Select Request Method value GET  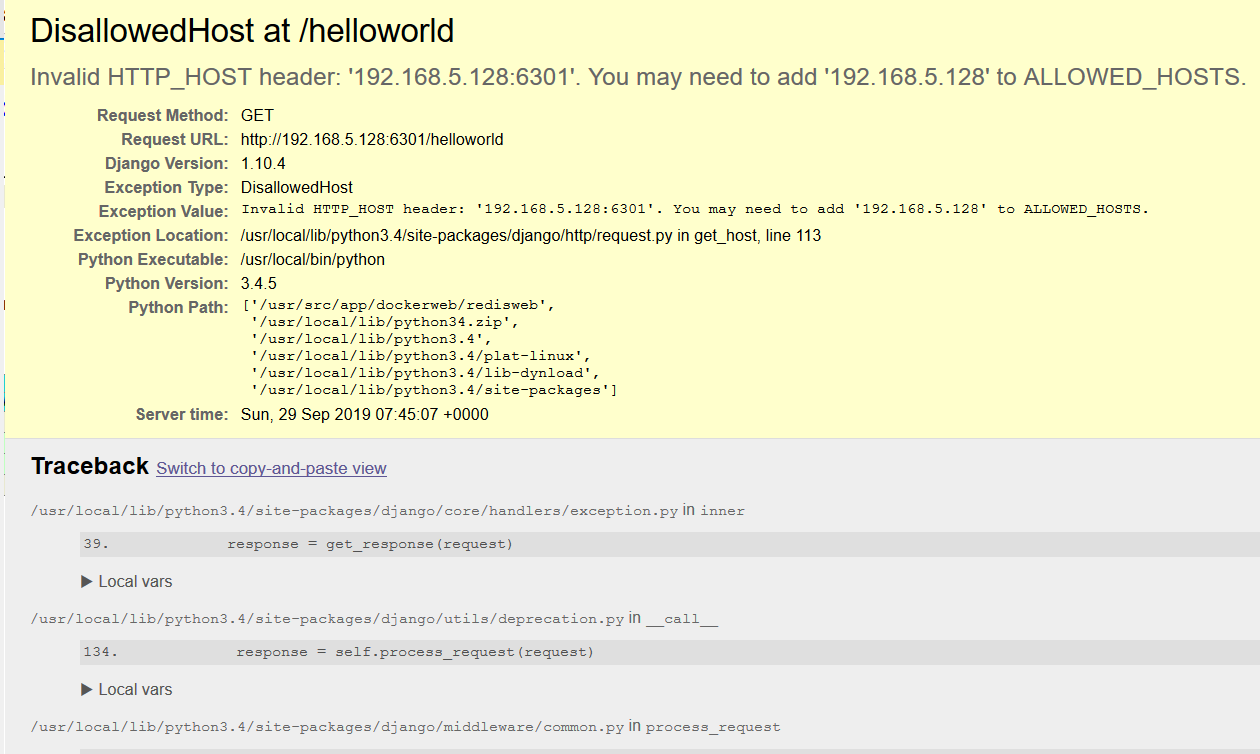tap(257, 116)
